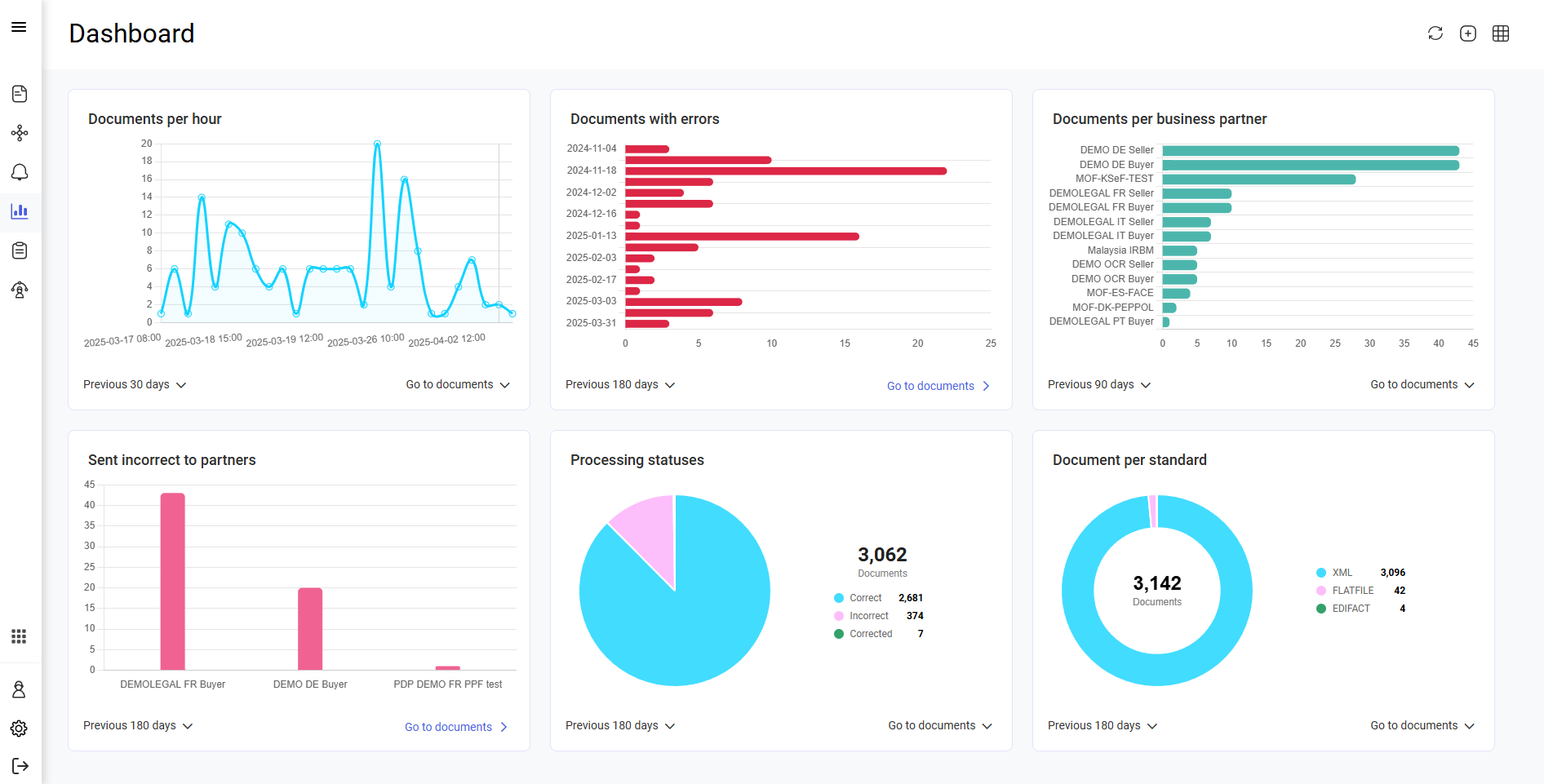
Task: Go to documents in Documents with errors
Action: coord(938,386)
